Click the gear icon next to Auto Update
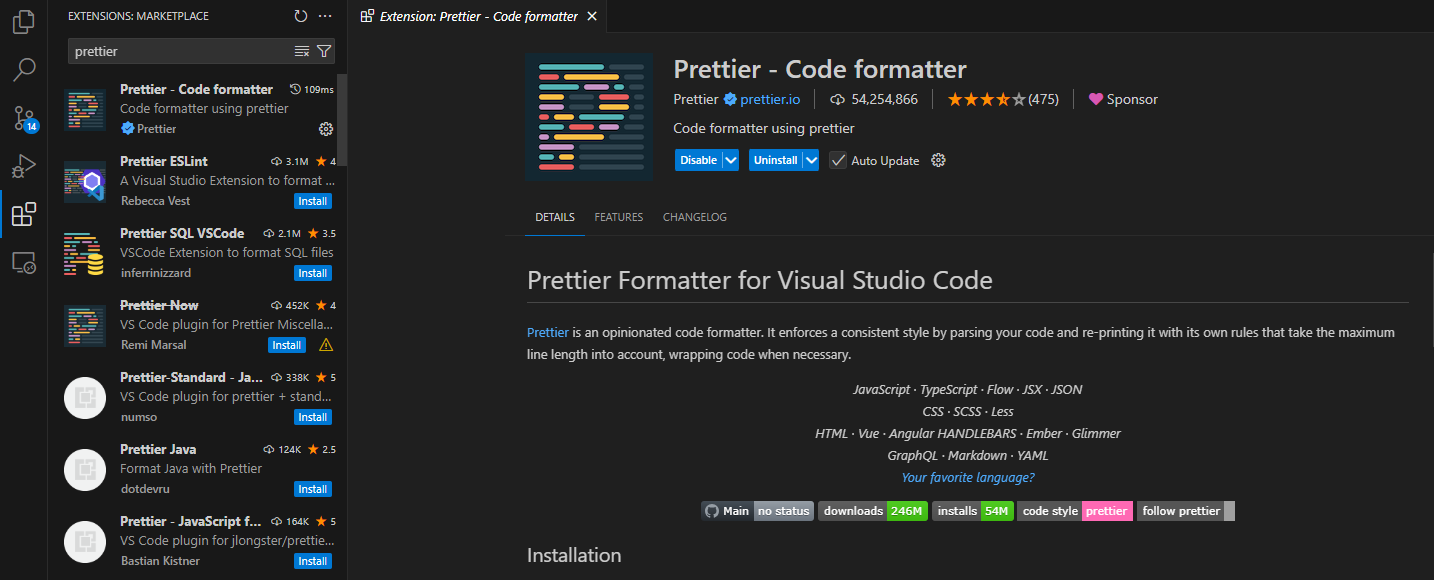Screen dimensions: 1434x580 point(938,160)
